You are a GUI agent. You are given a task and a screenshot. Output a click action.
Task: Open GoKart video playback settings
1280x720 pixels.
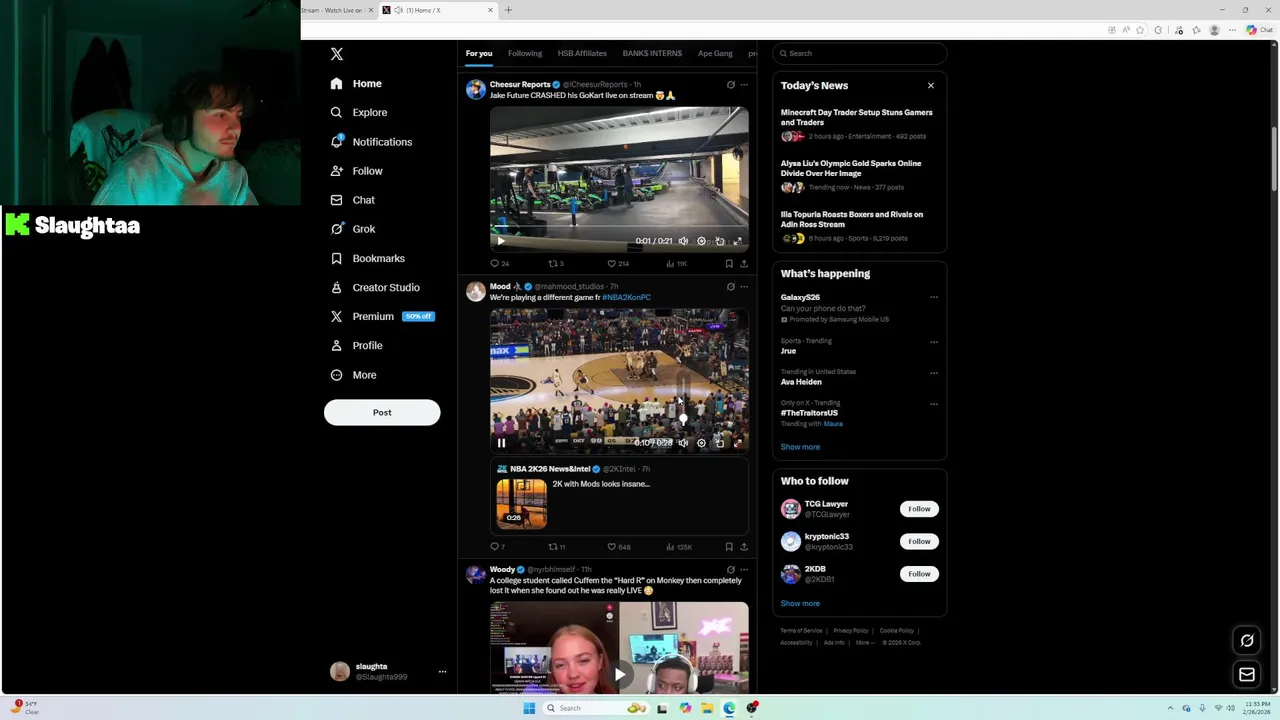(x=701, y=241)
